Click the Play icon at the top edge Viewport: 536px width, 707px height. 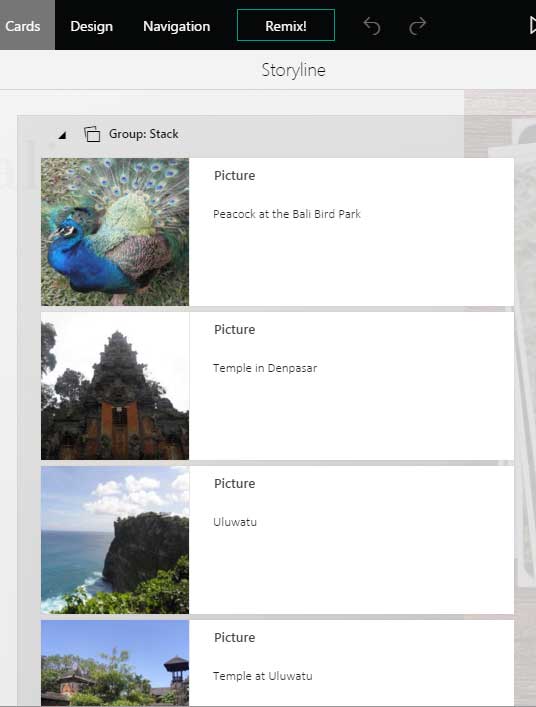pyautogui.click(x=532, y=25)
